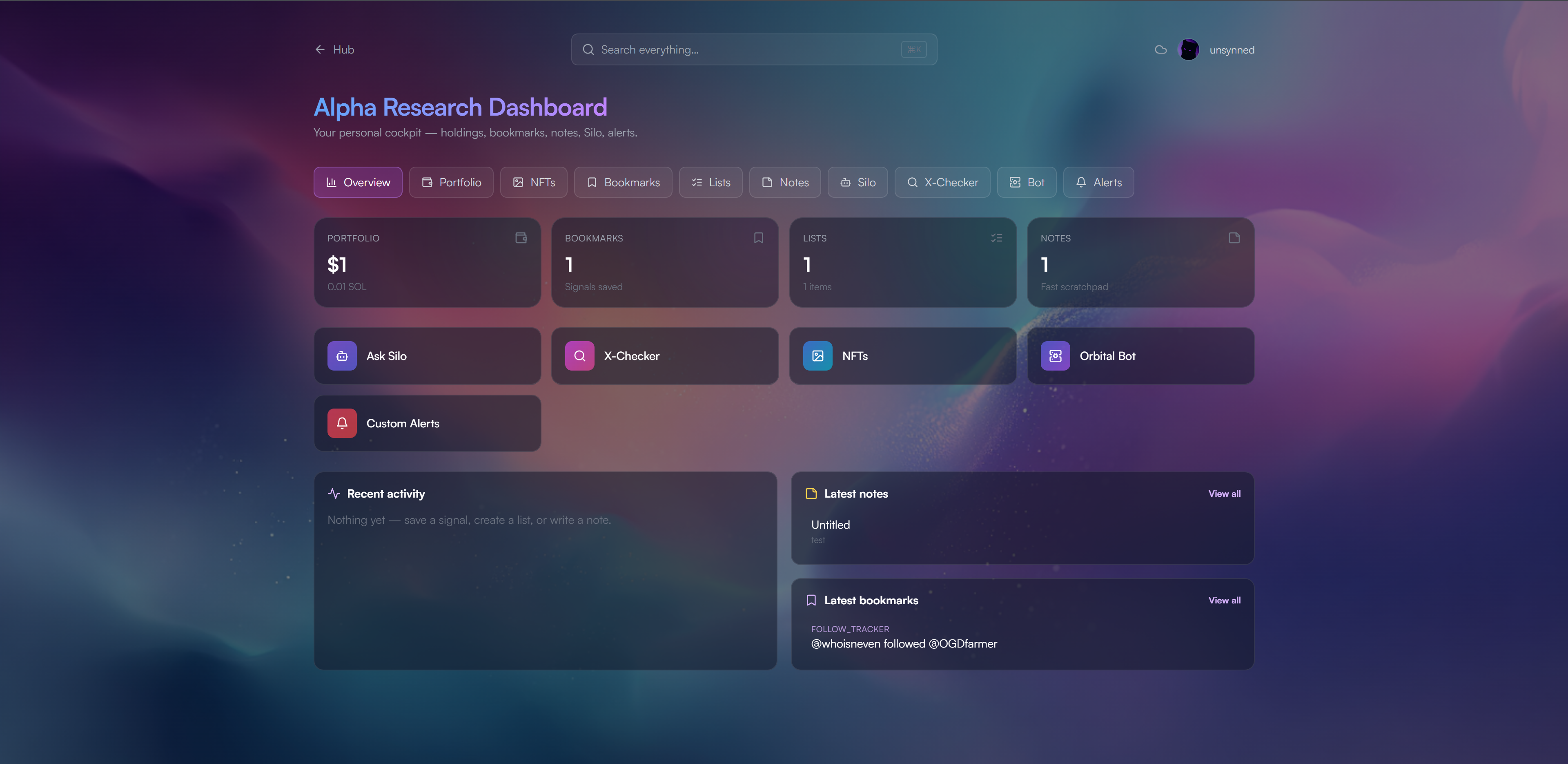Open the NFTs tab
1568x764 pixels.
(534, 182)
